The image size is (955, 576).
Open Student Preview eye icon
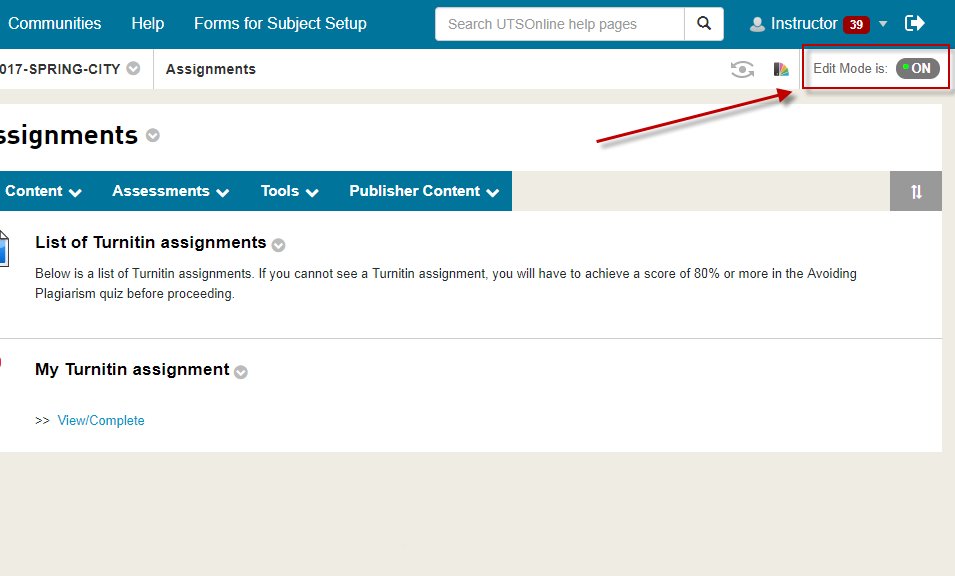click(742, 69)
